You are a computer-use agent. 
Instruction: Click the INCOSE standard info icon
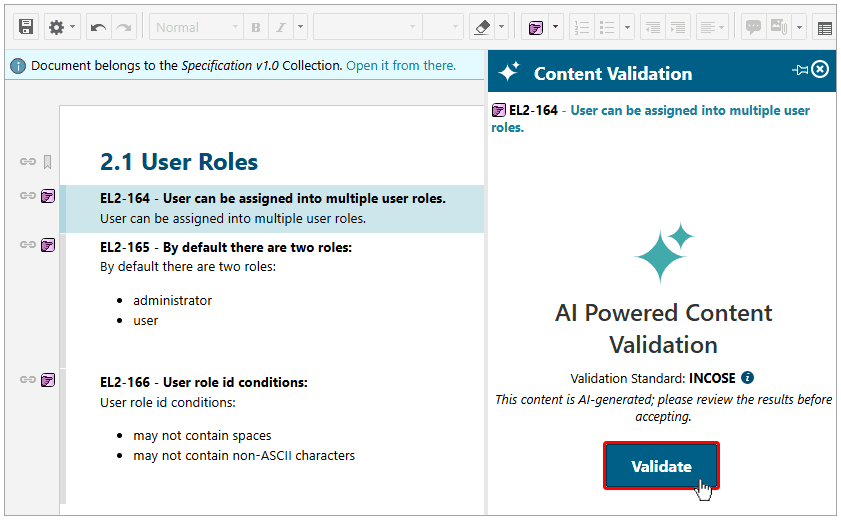tap(747, 378)
